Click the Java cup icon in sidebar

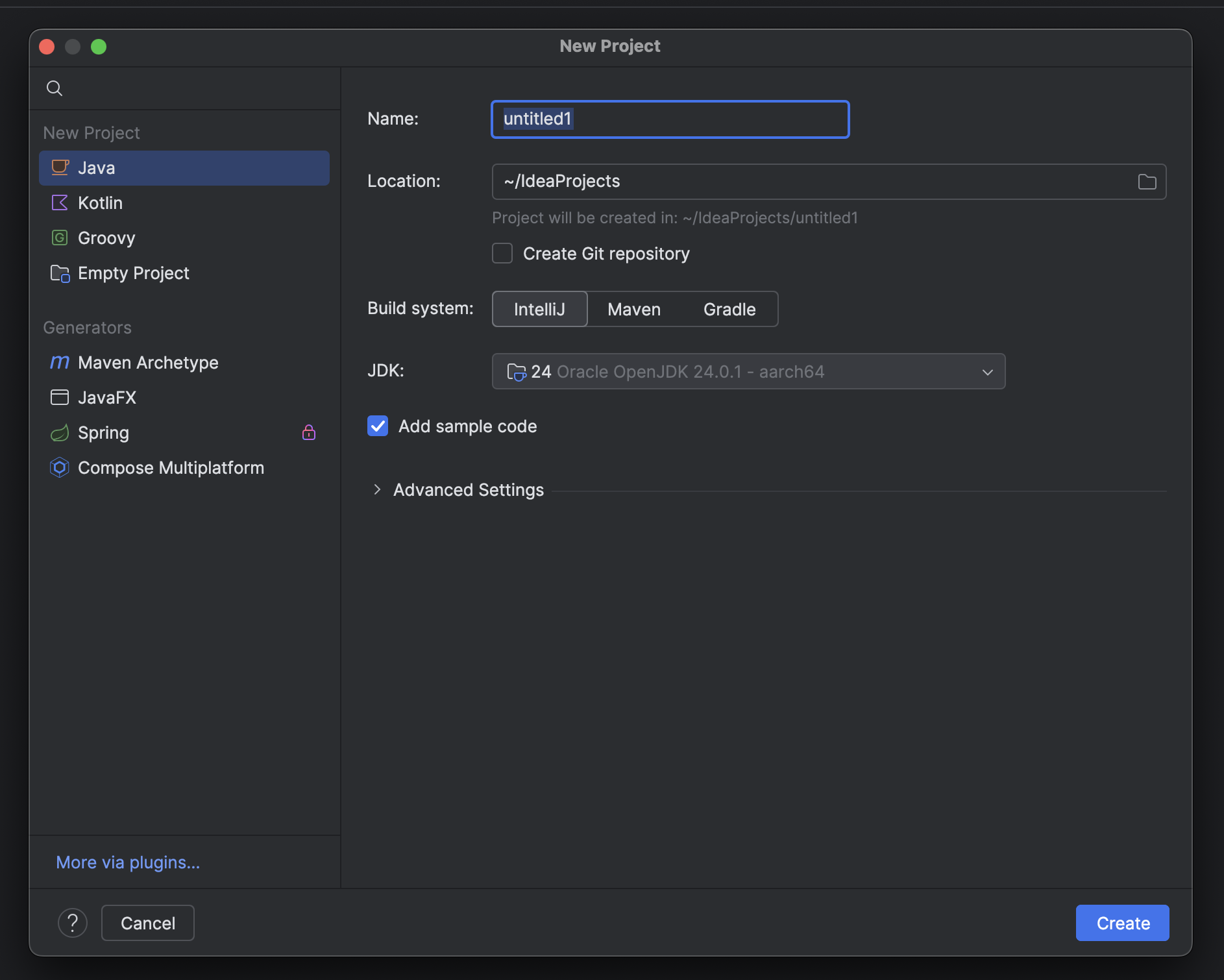click(60, 167)
